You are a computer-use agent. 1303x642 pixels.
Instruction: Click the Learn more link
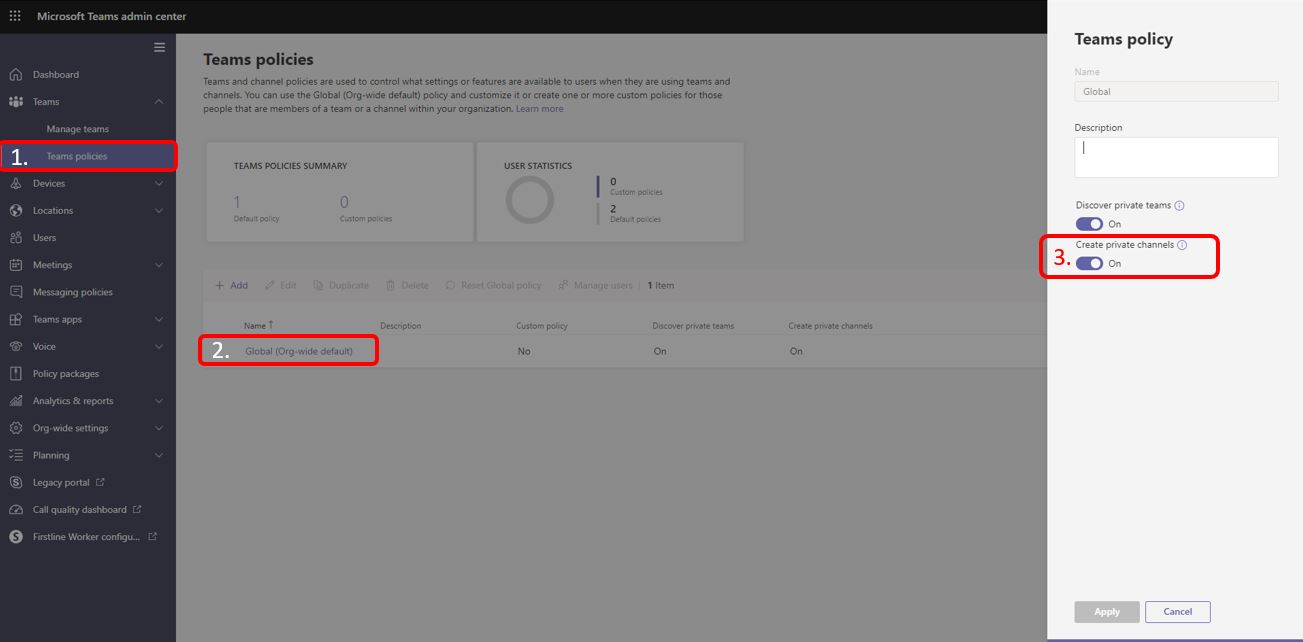pos(540,108)
